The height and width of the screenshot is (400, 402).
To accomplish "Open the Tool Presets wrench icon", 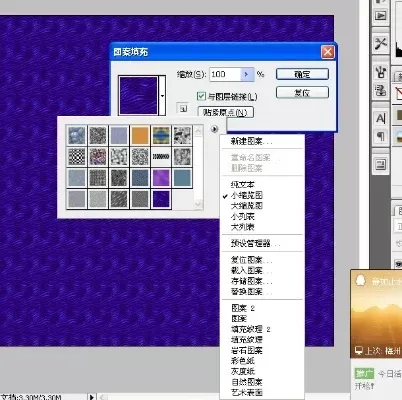I will point(381,44).
